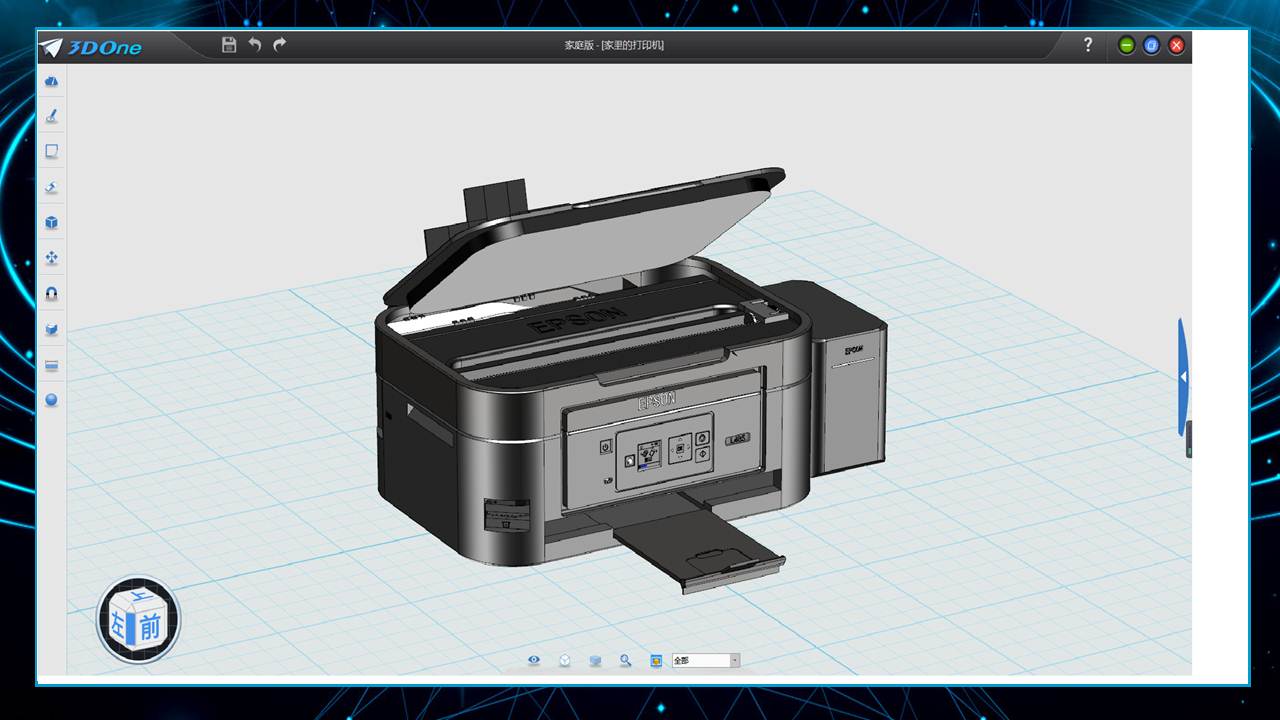Toggle the eye visibility icon in bottom toolbar
This screenshot has width=1280, height=720.
[534, 660]
